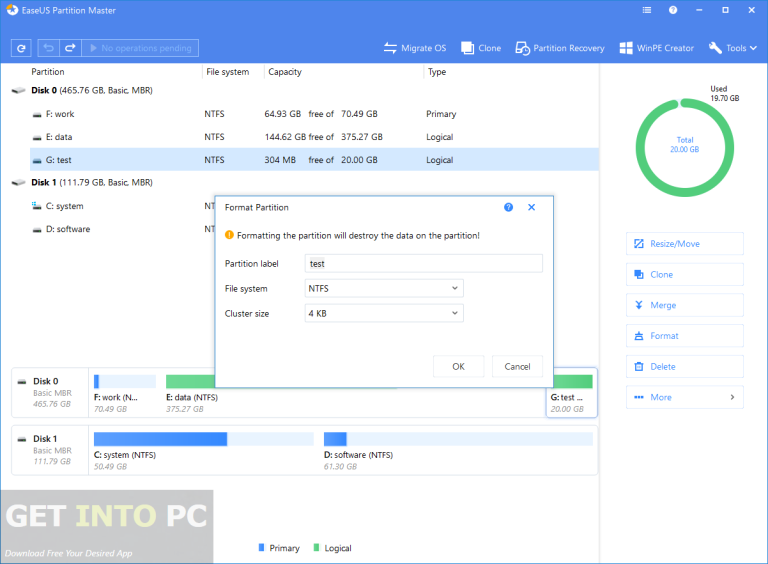Click the Partition column header
768x564 pixels.
pos(48,71)
